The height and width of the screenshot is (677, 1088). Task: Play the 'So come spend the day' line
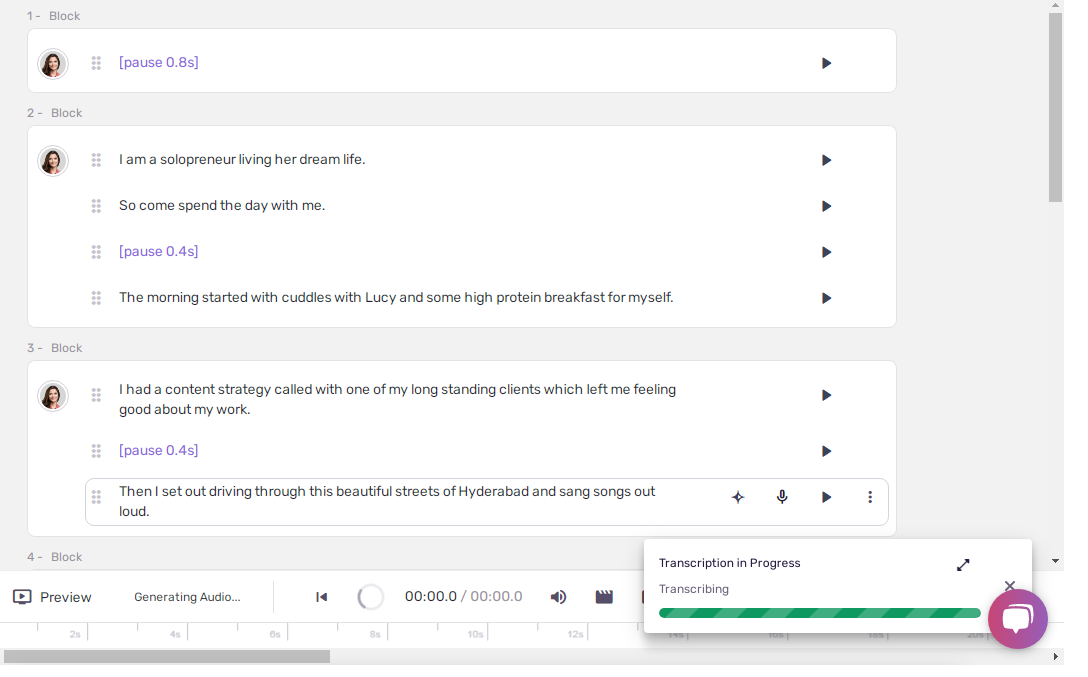(826, 206)
